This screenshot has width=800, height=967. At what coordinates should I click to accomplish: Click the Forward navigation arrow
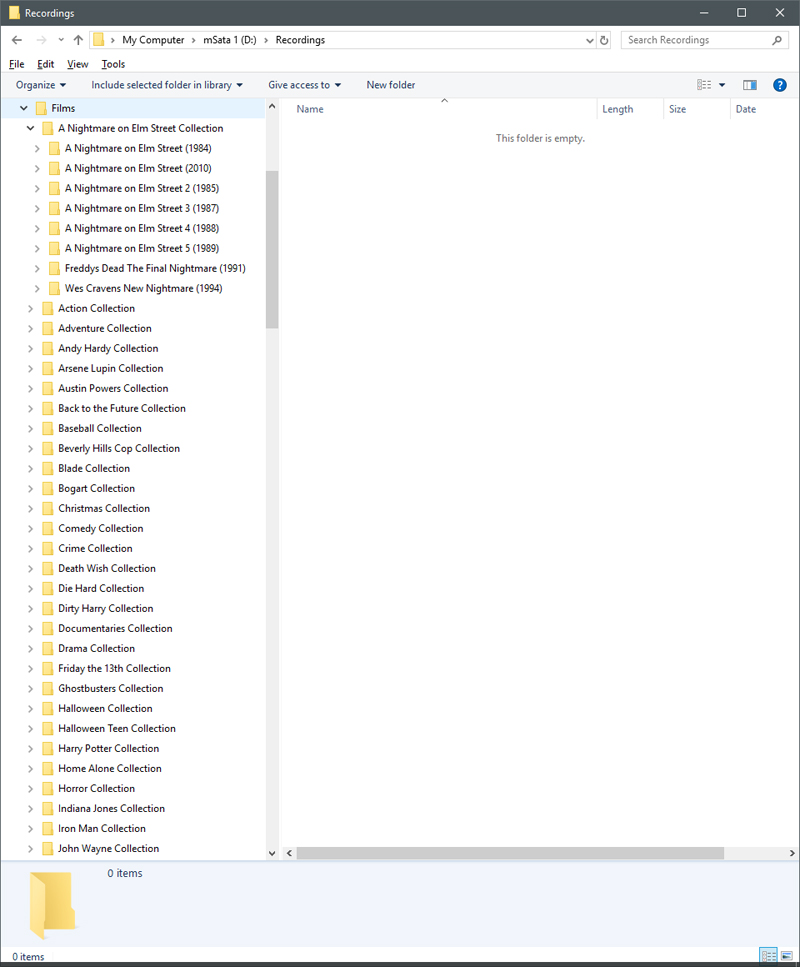[x=41, y=40]
